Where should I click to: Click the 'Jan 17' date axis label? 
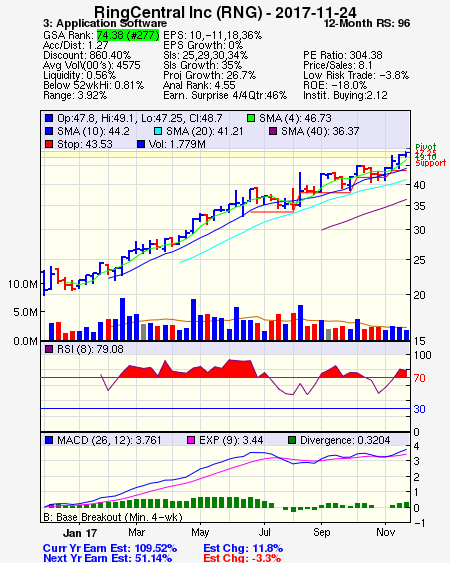(x=80, y=533)
